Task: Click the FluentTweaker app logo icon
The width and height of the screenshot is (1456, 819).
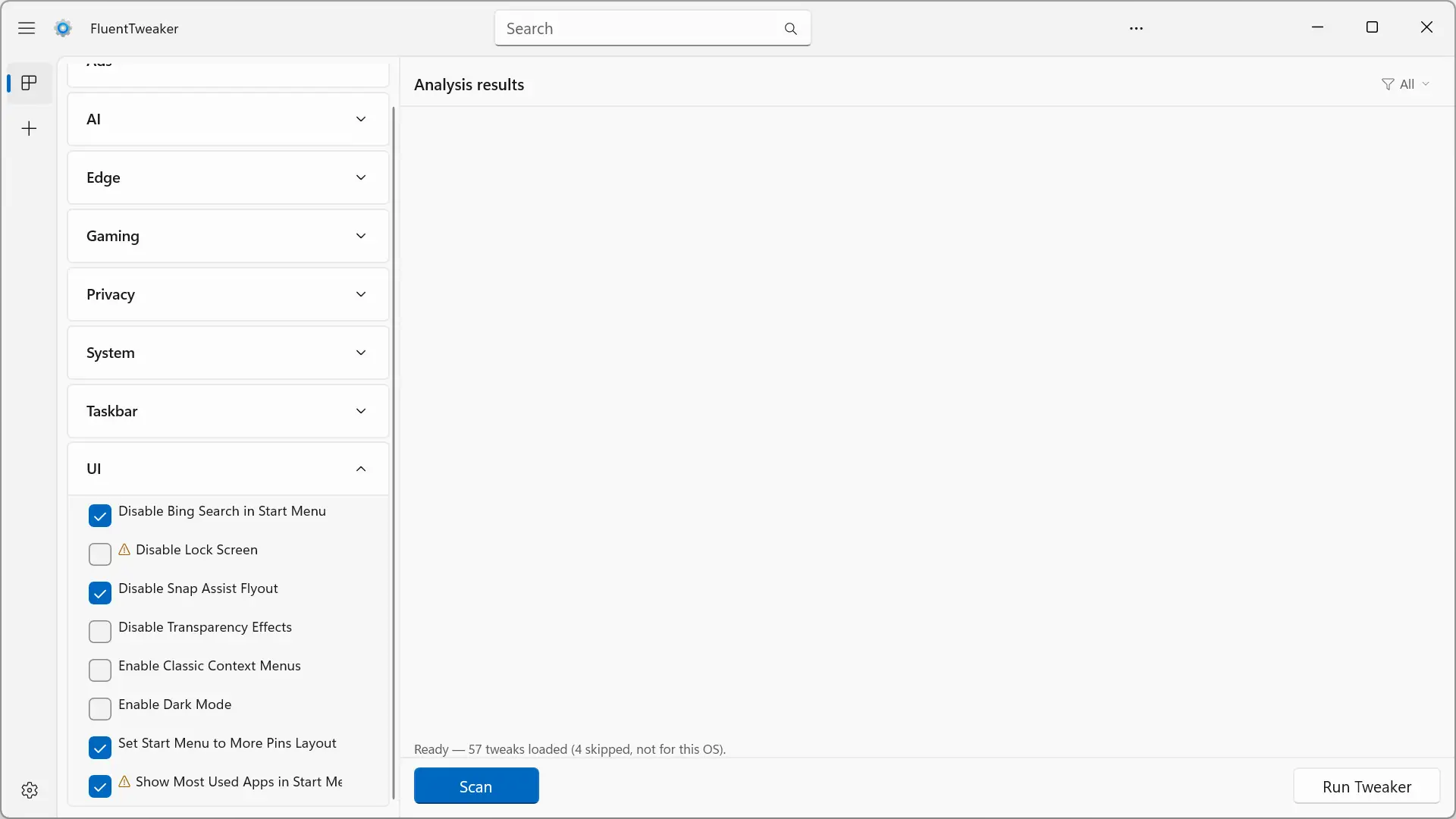Action: tap(63, 28)
